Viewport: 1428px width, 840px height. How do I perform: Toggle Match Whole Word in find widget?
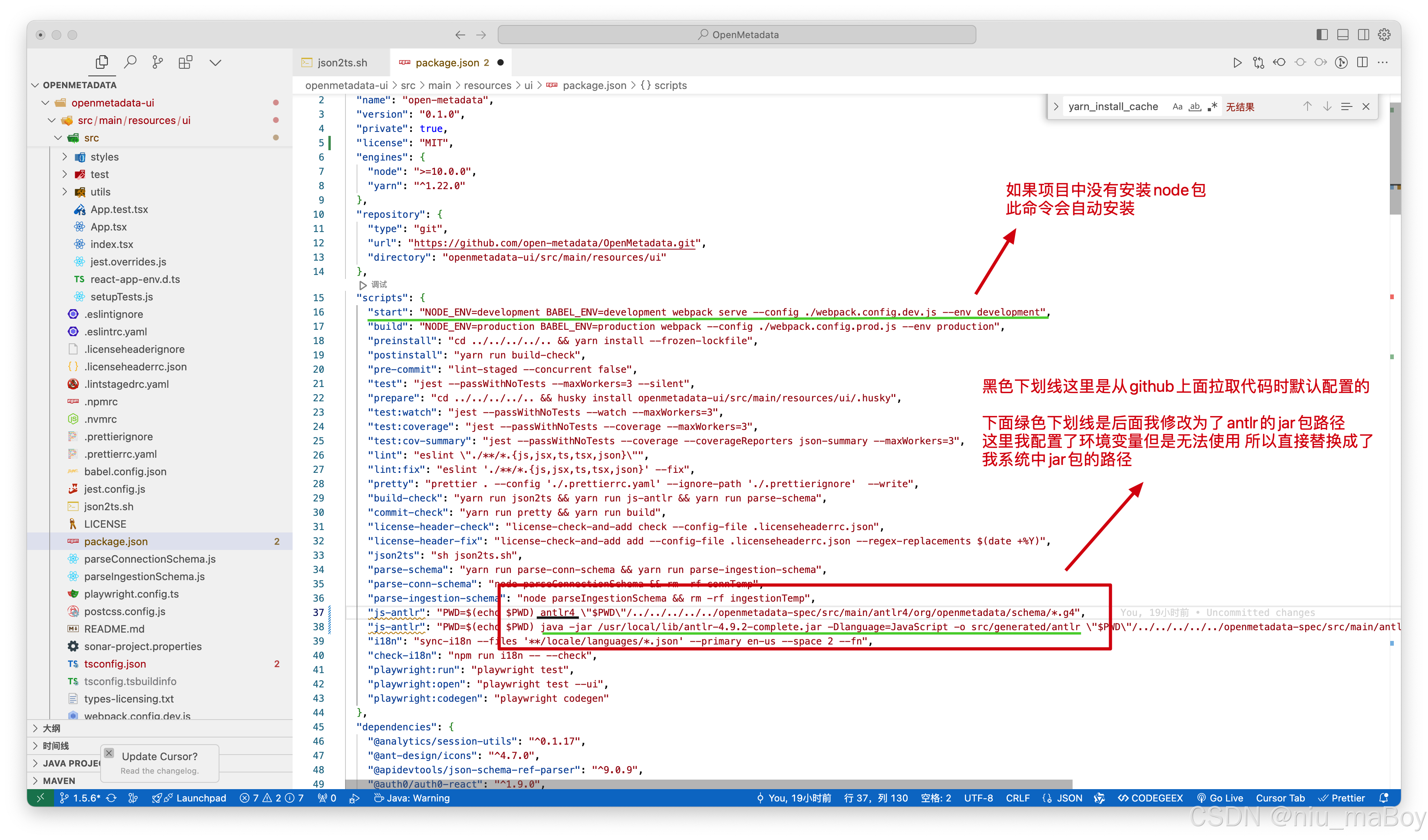click(1195, 106)
